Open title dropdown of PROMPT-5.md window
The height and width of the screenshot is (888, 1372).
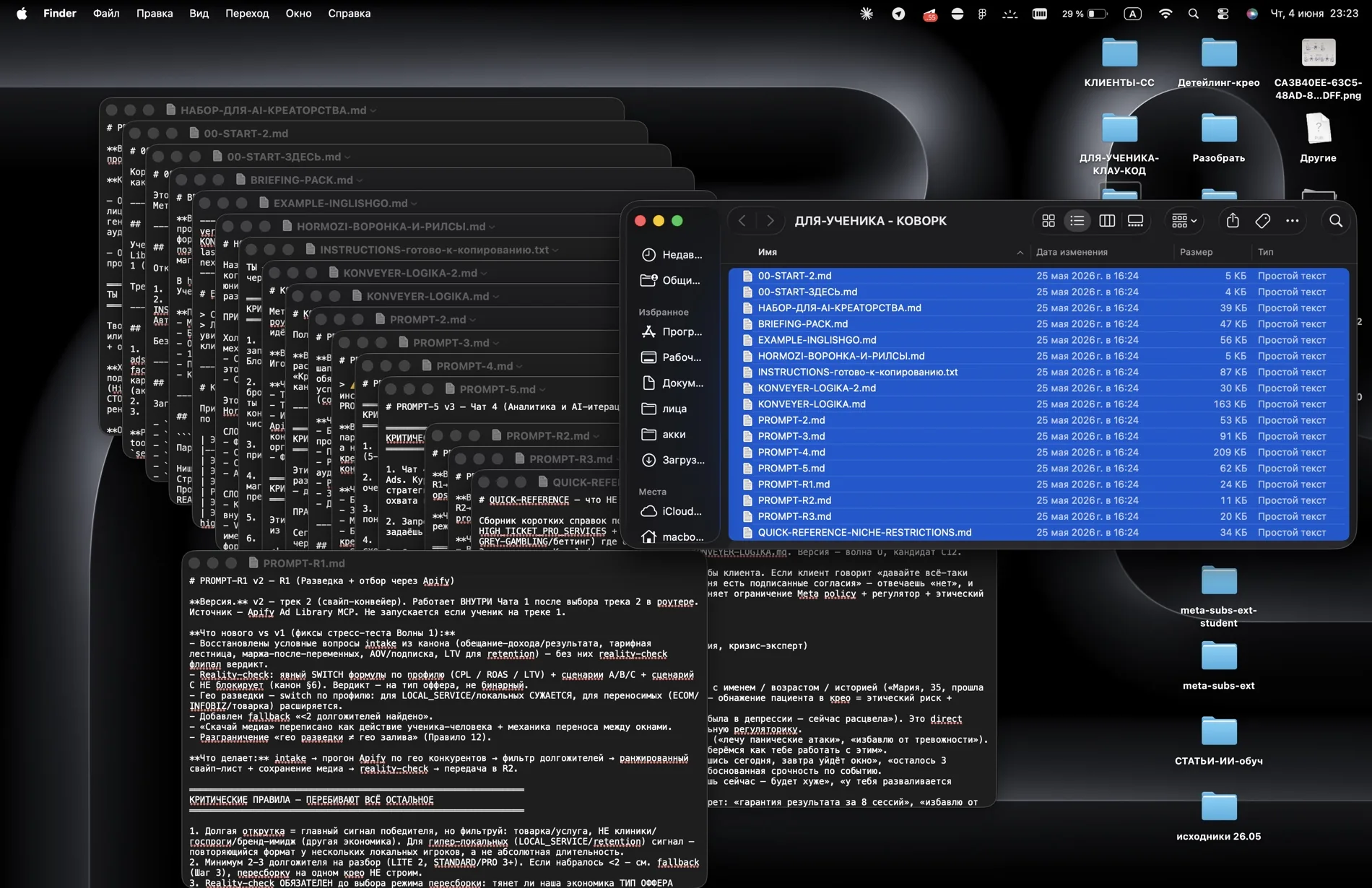[542, 390]
